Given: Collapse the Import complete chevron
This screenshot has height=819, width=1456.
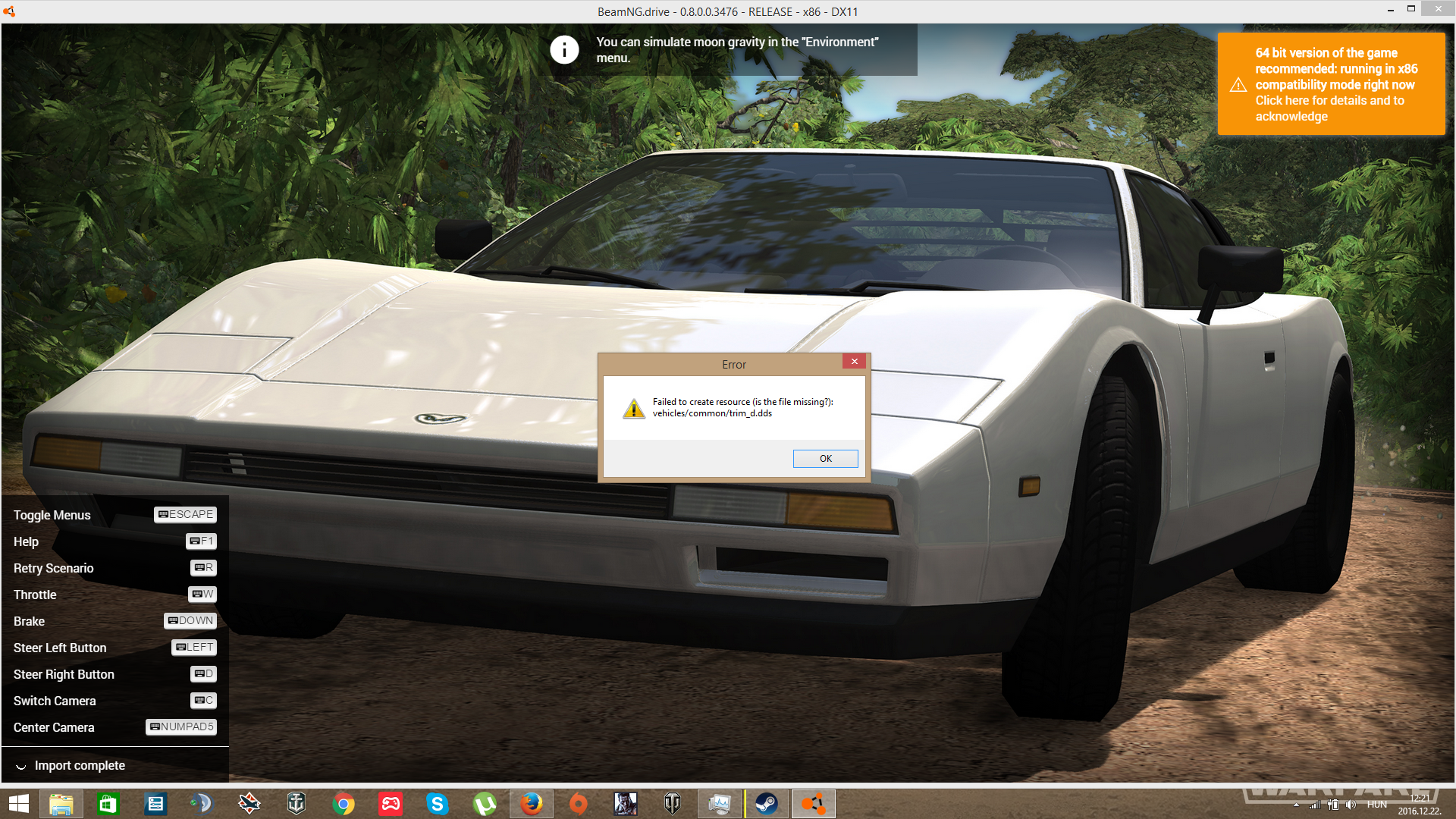Looking at the screenshot, I should pyautogui.click(x=21, y=766).
